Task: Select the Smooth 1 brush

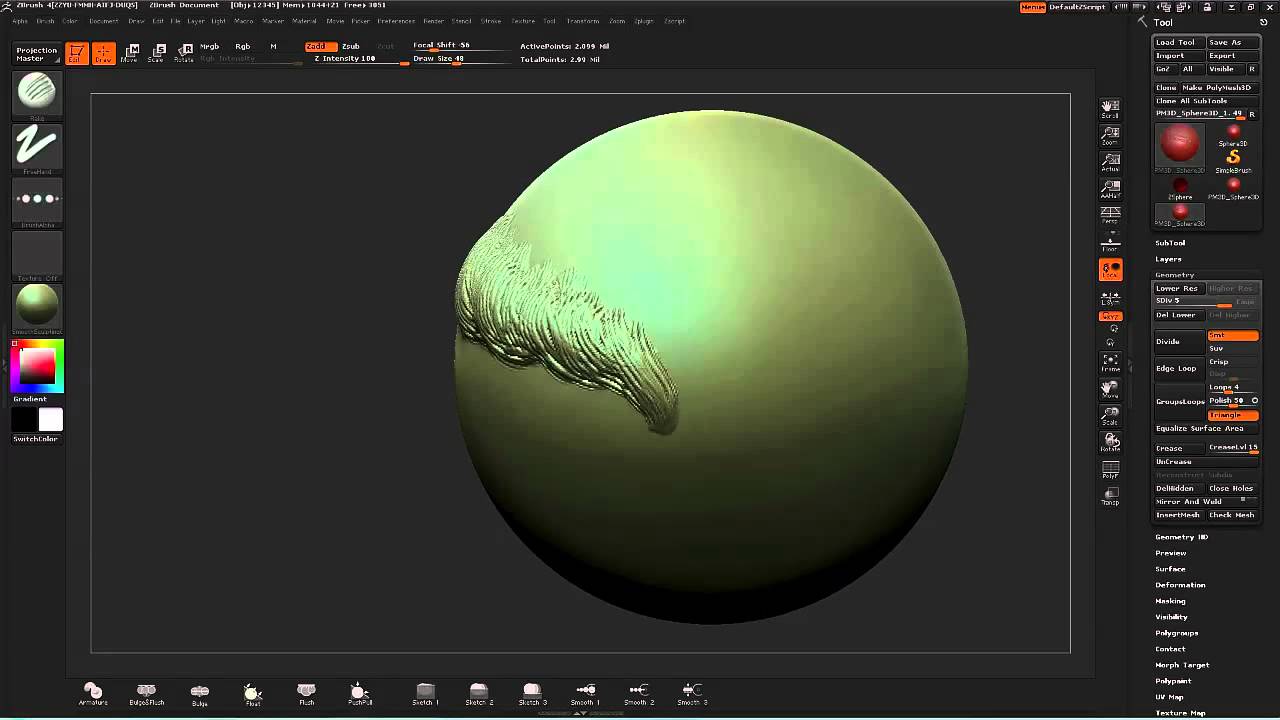Action: (x=585, y=694)
